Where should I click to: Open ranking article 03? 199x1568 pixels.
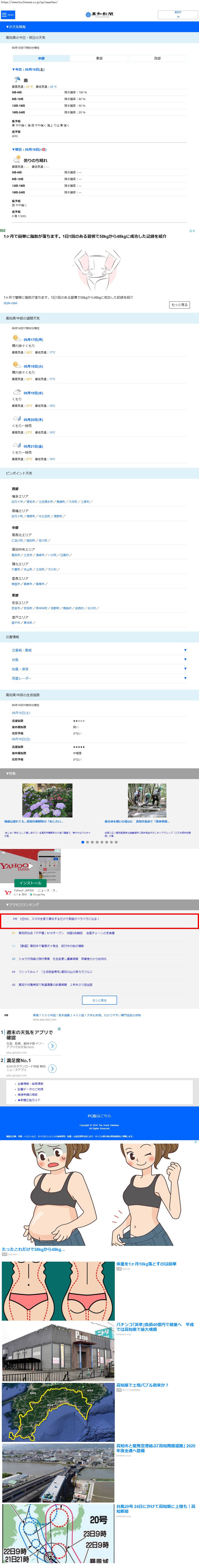(62, 959)
